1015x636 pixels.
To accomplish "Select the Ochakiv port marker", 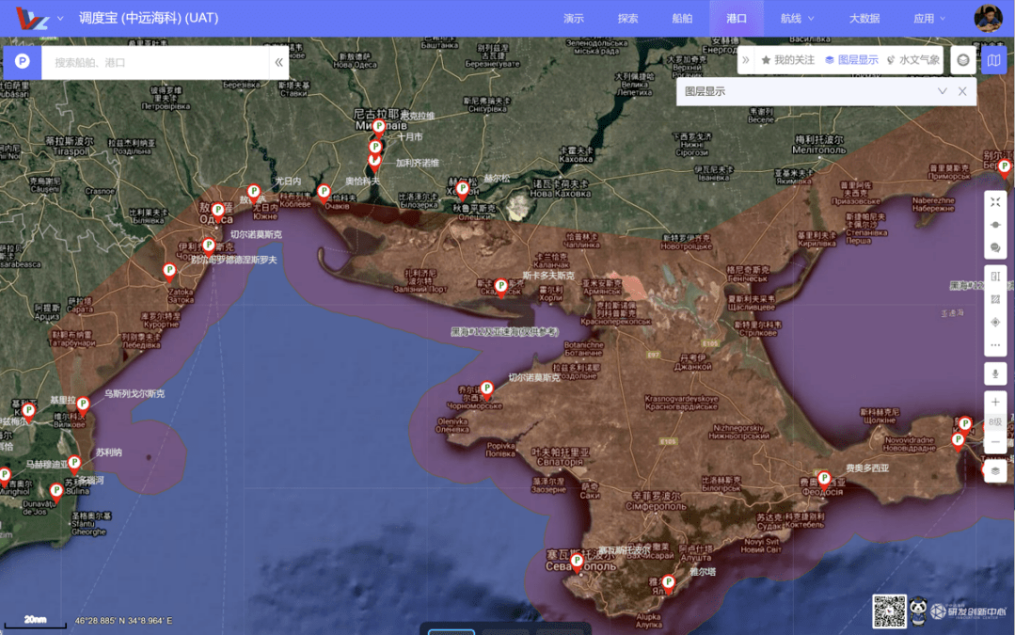I will click(324, 192).
